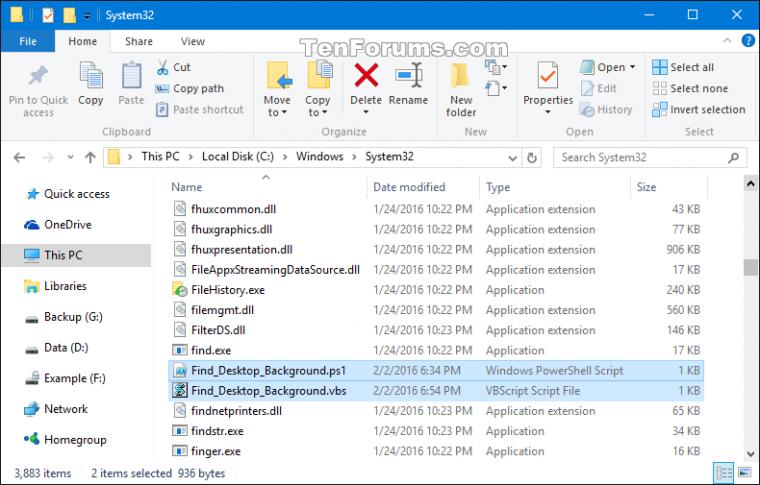Click the Copy icon in Clipboard group
Screen dimensions: 760x485
(x=91, y=75)
